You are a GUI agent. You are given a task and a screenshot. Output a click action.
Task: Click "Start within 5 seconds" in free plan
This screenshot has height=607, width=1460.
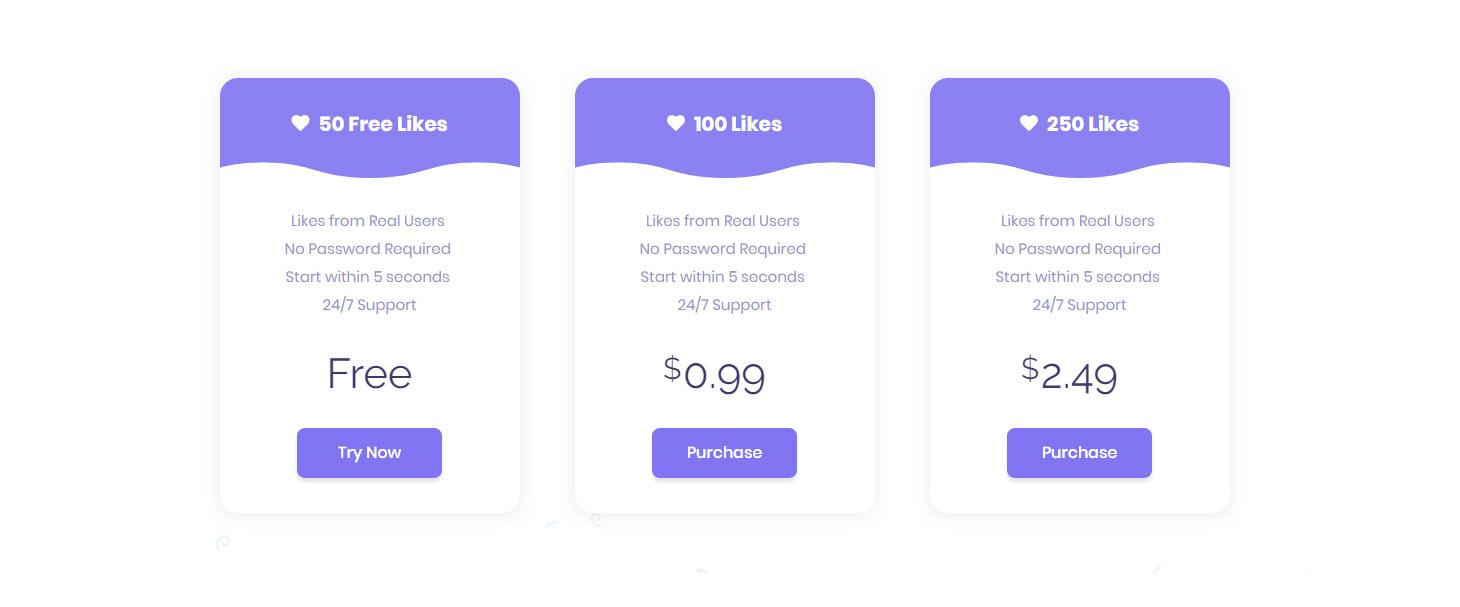pos(368,277)
